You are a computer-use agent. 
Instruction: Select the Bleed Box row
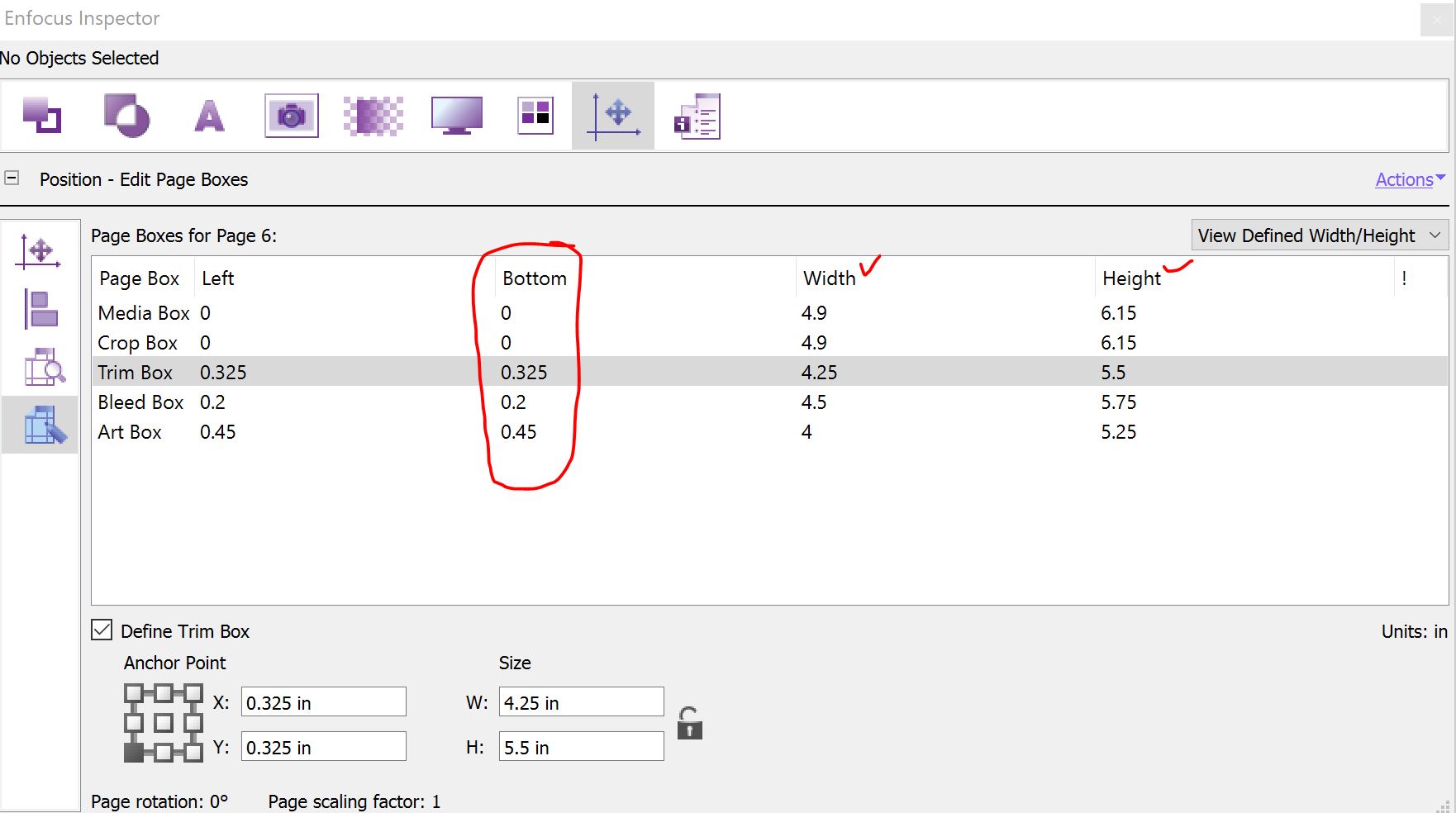(140, 402)
